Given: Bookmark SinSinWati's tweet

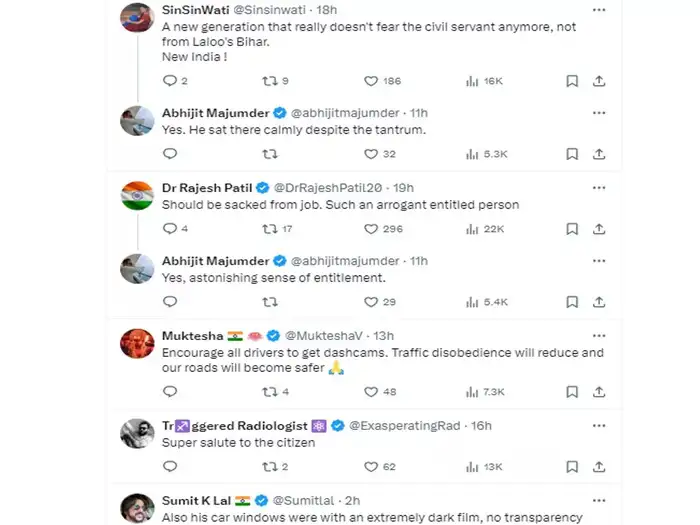Looking at the screenshot, I should point(571,81).
